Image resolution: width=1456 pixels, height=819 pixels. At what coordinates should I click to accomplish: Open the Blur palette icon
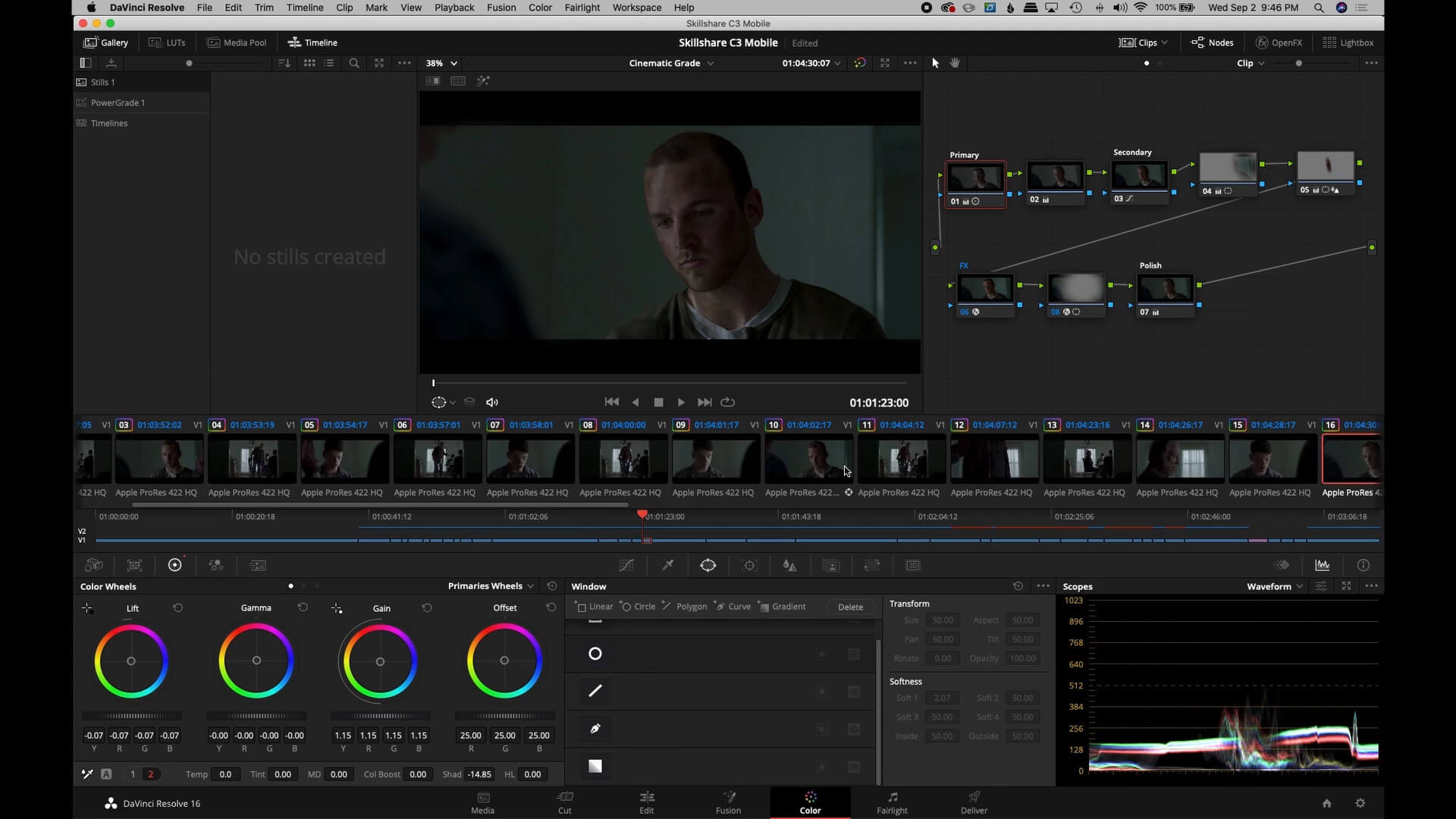coord(789,565)
